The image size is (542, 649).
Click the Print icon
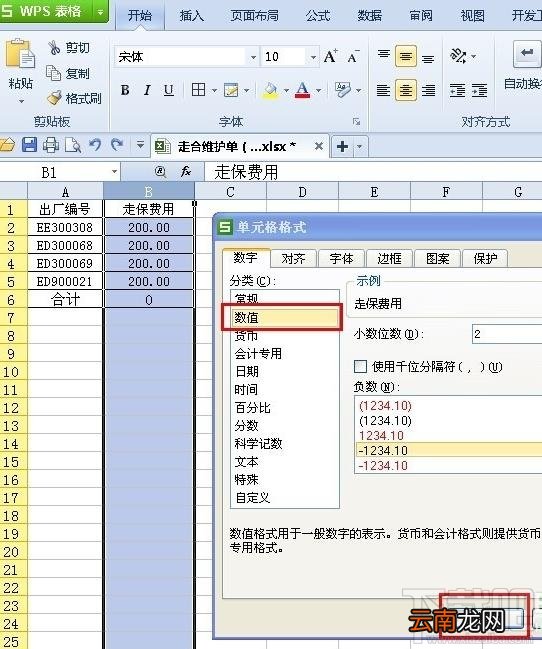click(51, 145)
